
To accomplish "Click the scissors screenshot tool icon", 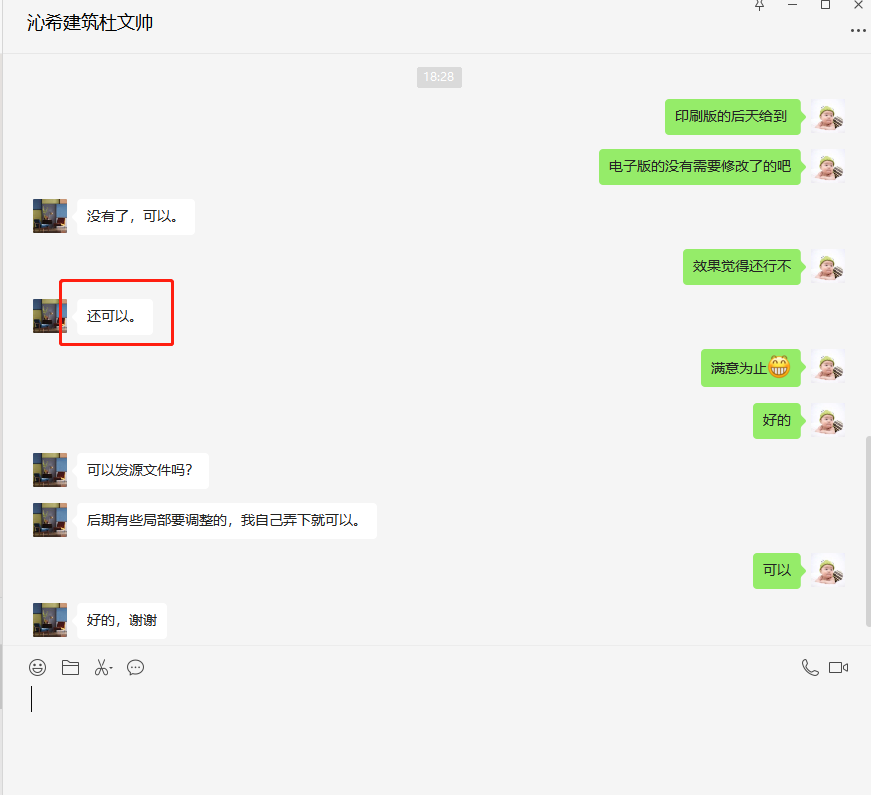I will pos(101,667).
